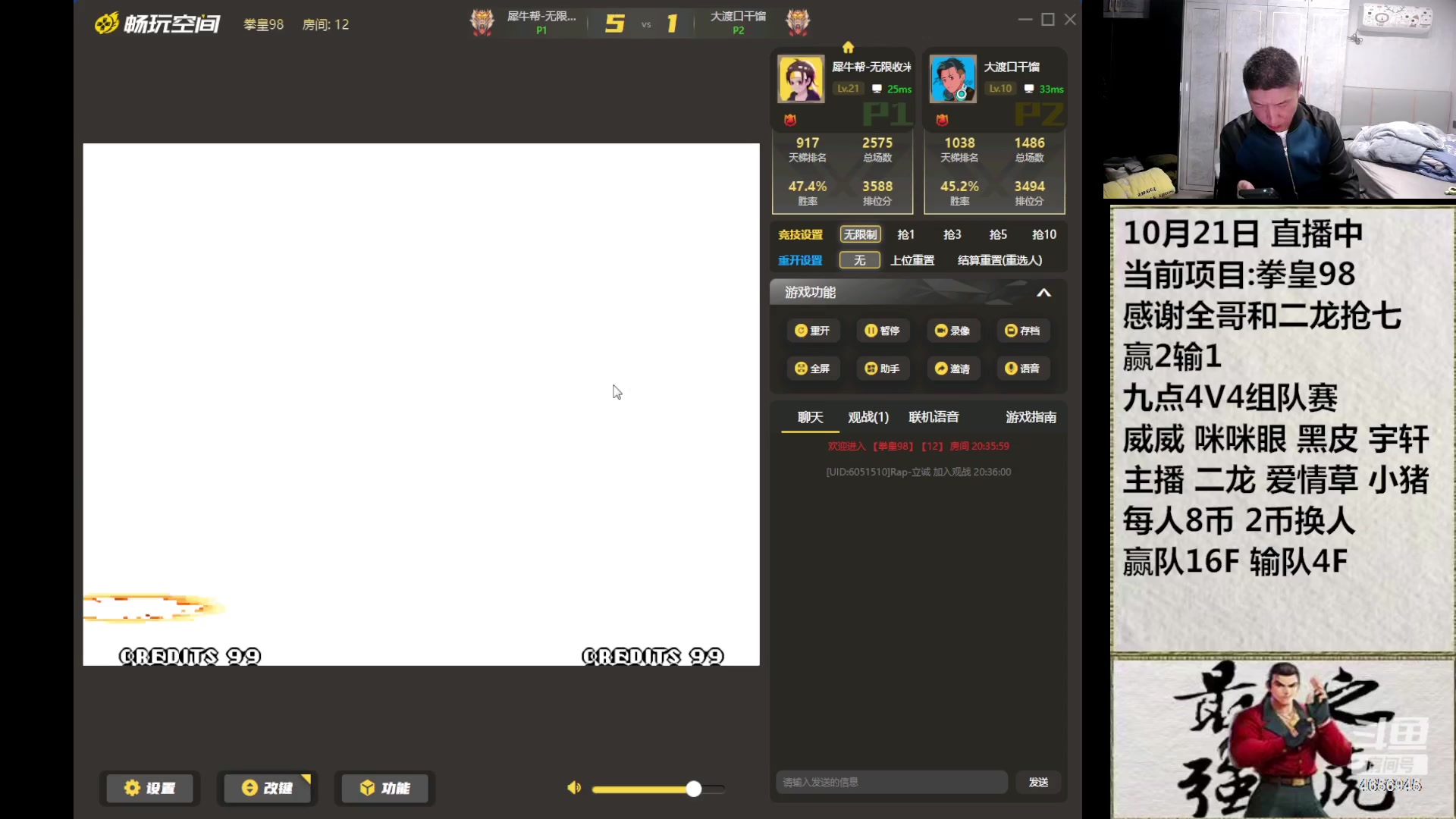Select 抢10 competition mode
1456x819 pixels.
(1044, 234)
